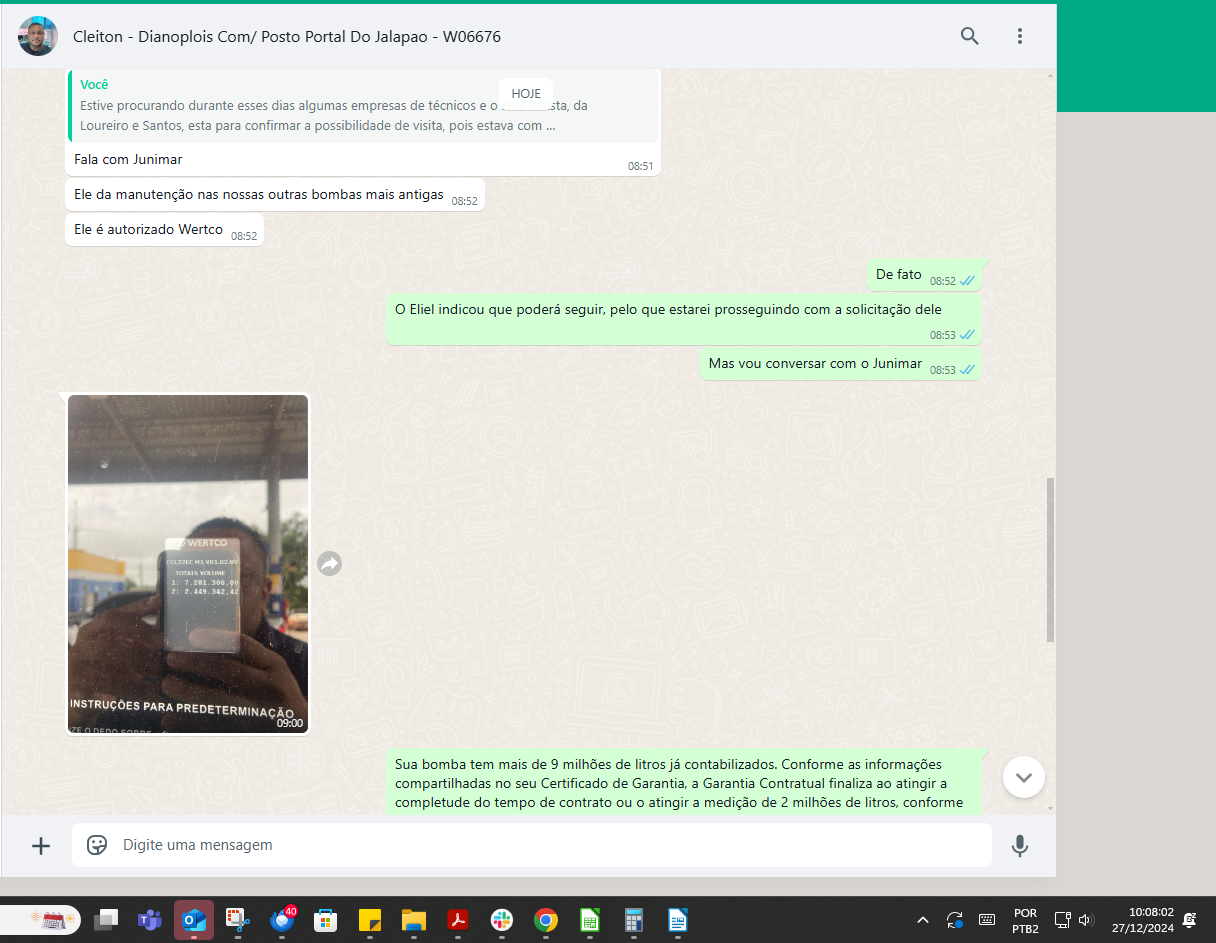Open search in the conversation

(x=969, y=36)
